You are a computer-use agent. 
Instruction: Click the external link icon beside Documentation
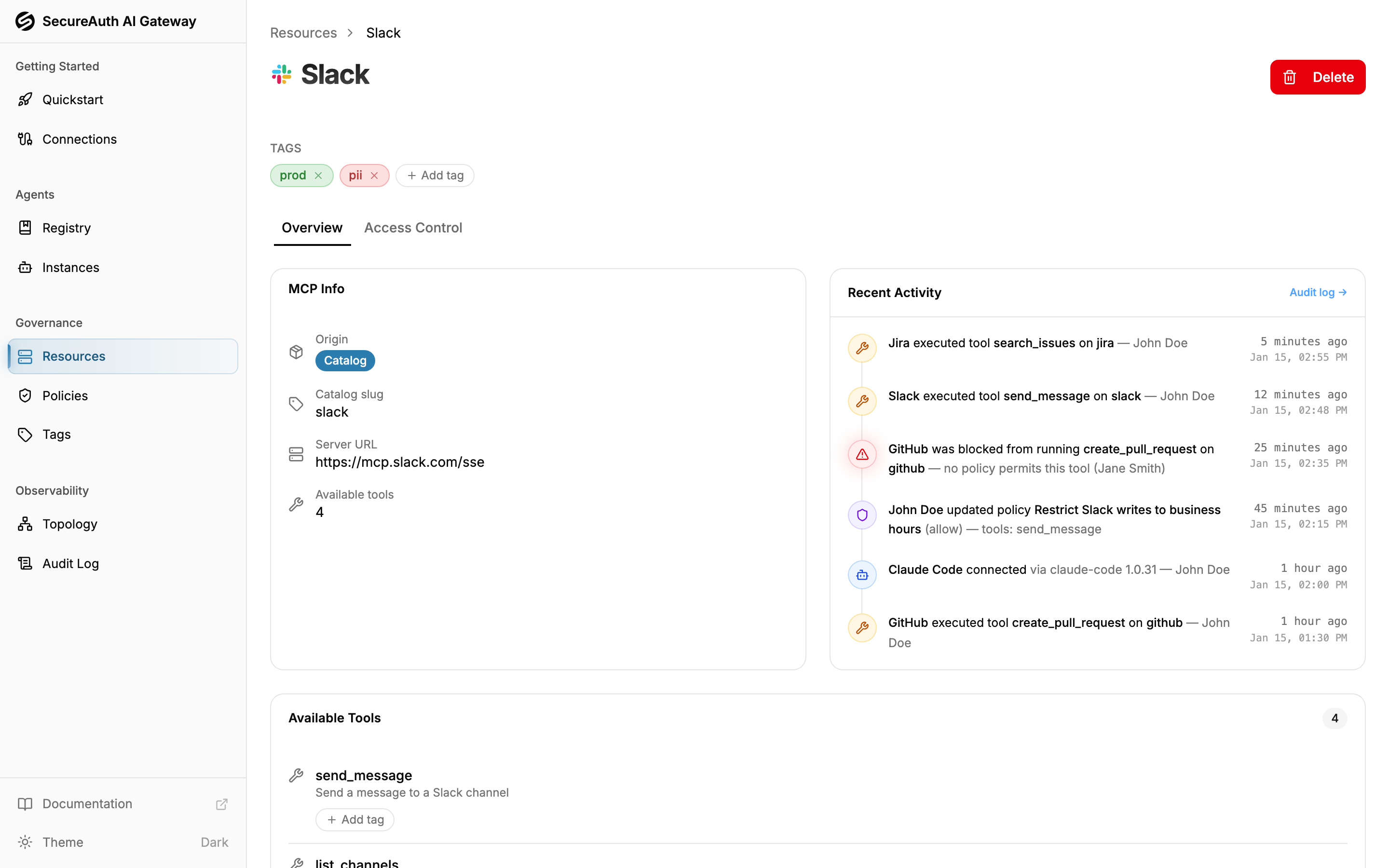pos(221,804)
